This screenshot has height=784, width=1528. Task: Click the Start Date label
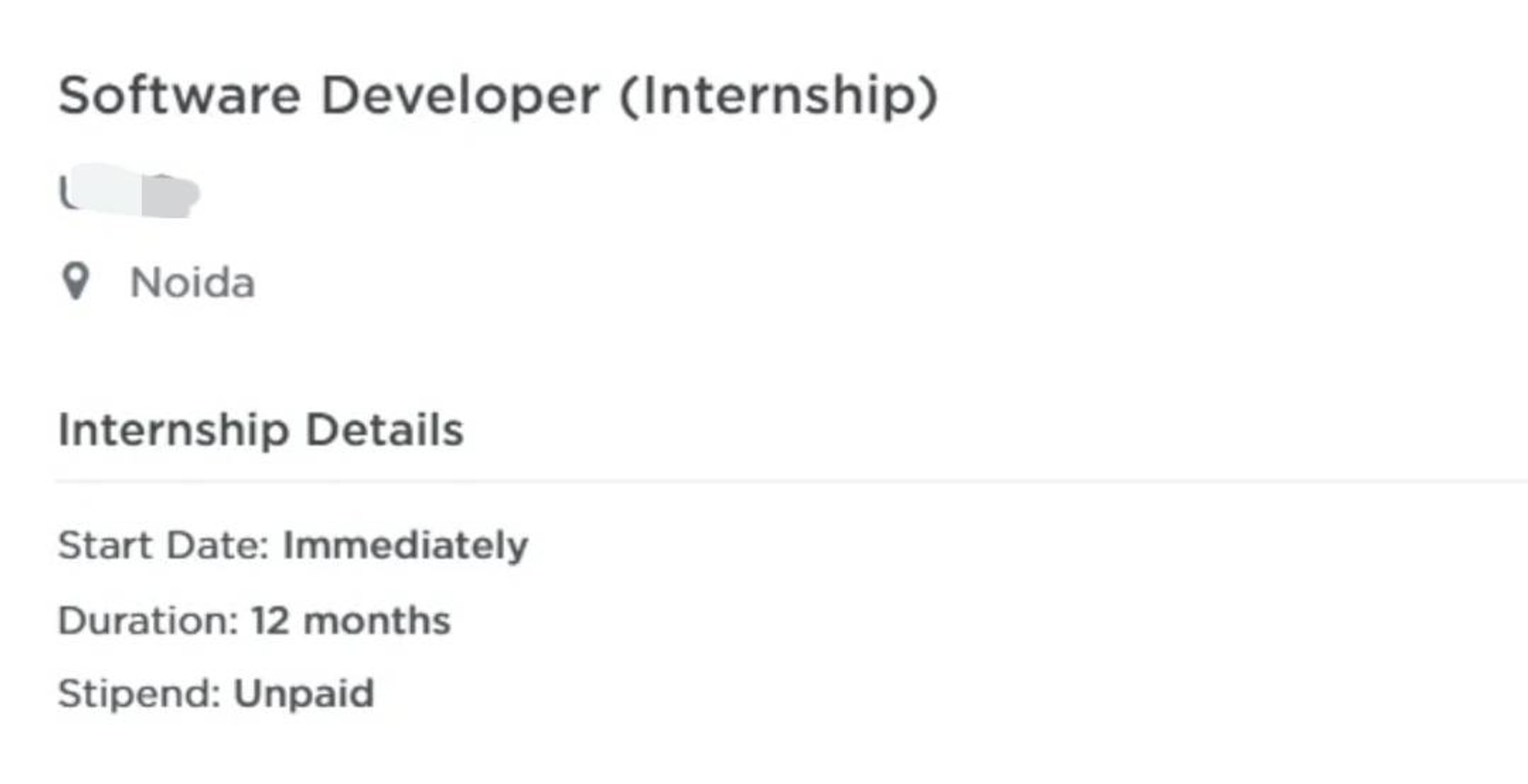pos(163,545)
